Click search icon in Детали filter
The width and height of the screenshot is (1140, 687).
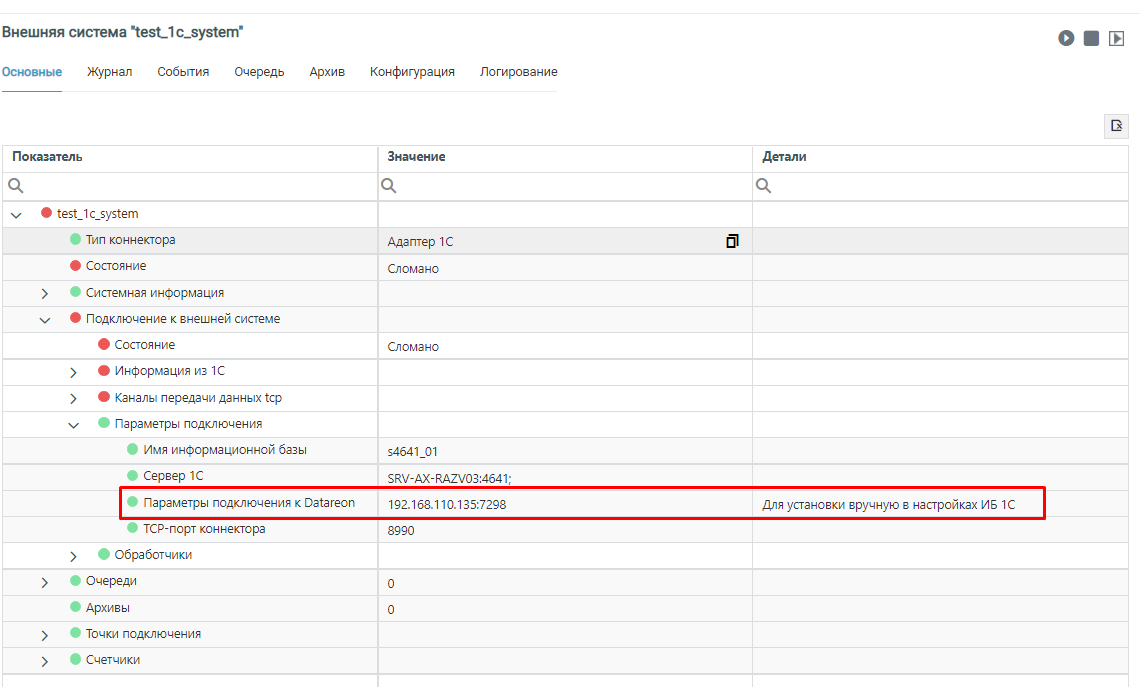764,186
